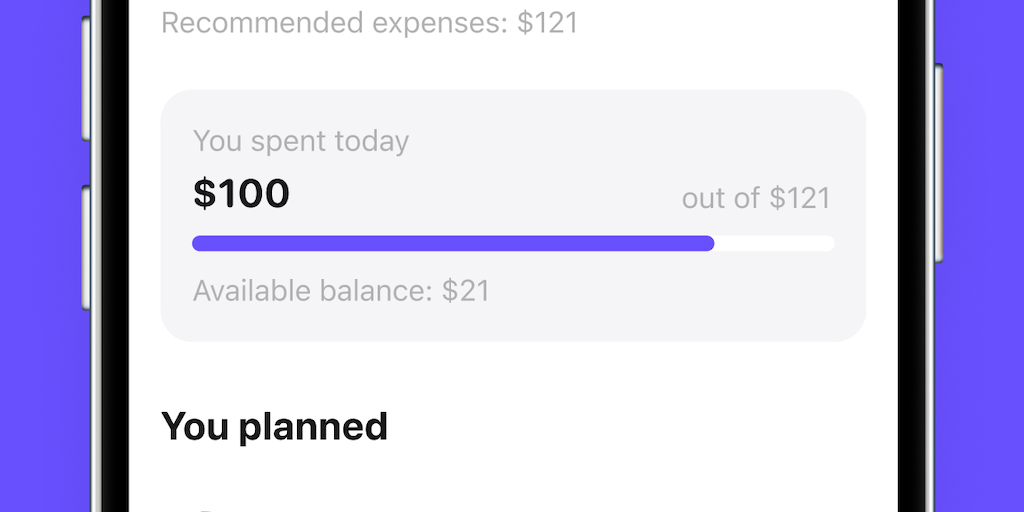Click the words "Available balance" in the card
Image resolution: width=1024 pixels, height=512 pixels.
coord(312,291)
